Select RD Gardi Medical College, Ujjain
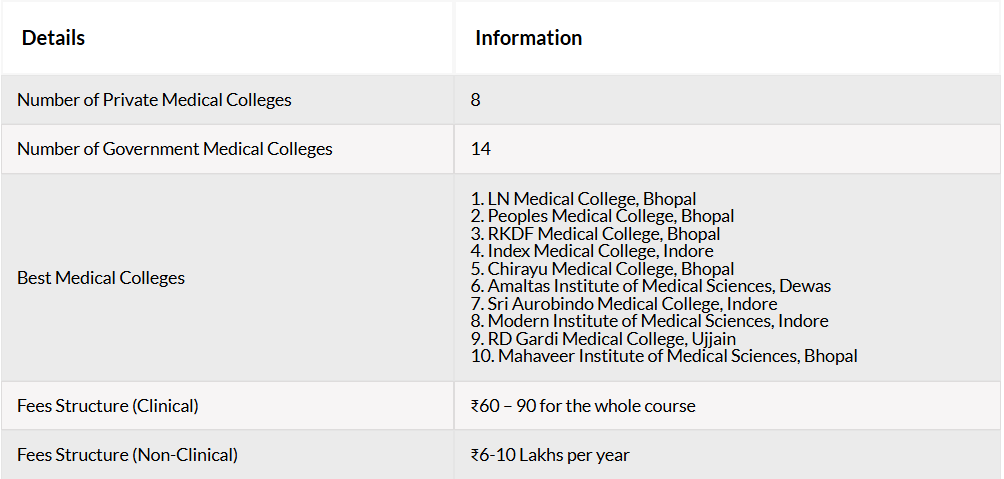 tap(604, 338)
